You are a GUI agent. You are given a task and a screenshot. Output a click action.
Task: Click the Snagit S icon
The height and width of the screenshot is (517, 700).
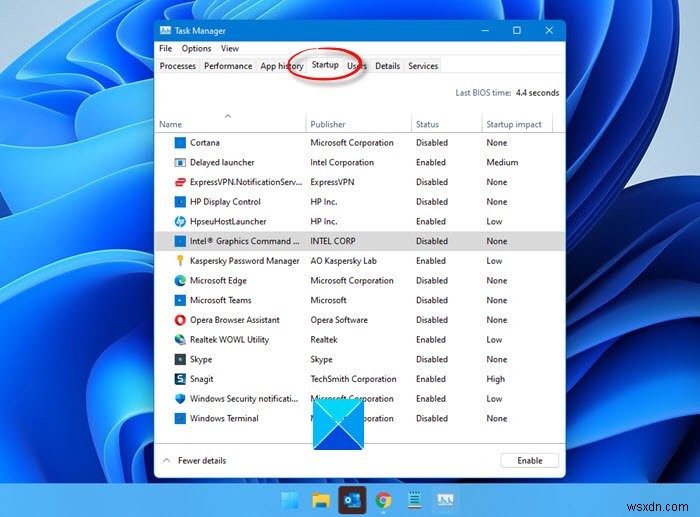click(x=180, y=379)
